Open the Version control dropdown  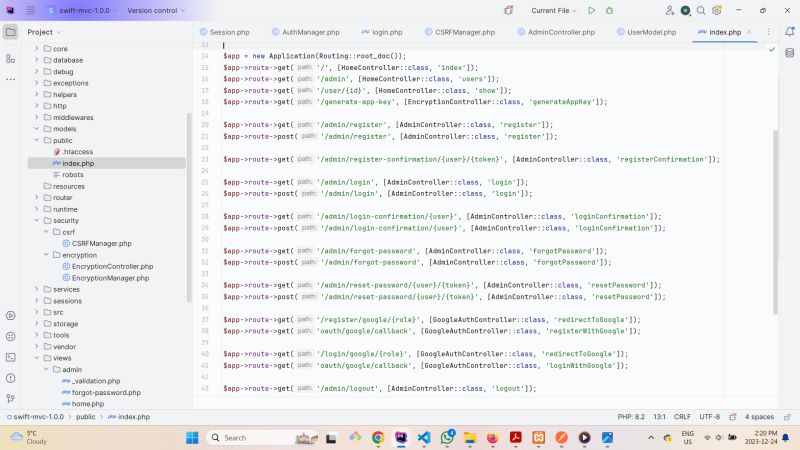pos(156,10)
